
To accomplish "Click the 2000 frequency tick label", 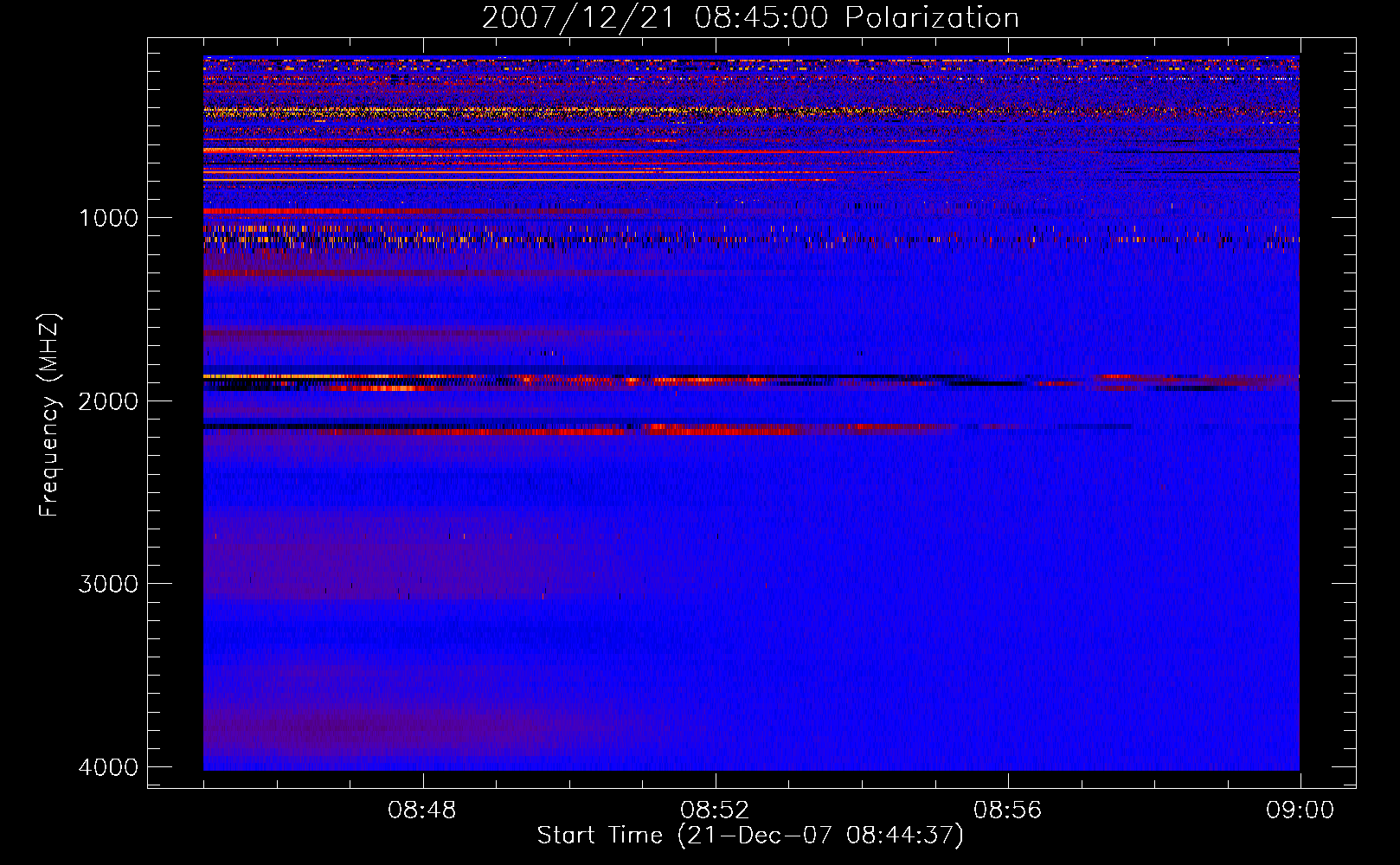I will pos(108,400).
